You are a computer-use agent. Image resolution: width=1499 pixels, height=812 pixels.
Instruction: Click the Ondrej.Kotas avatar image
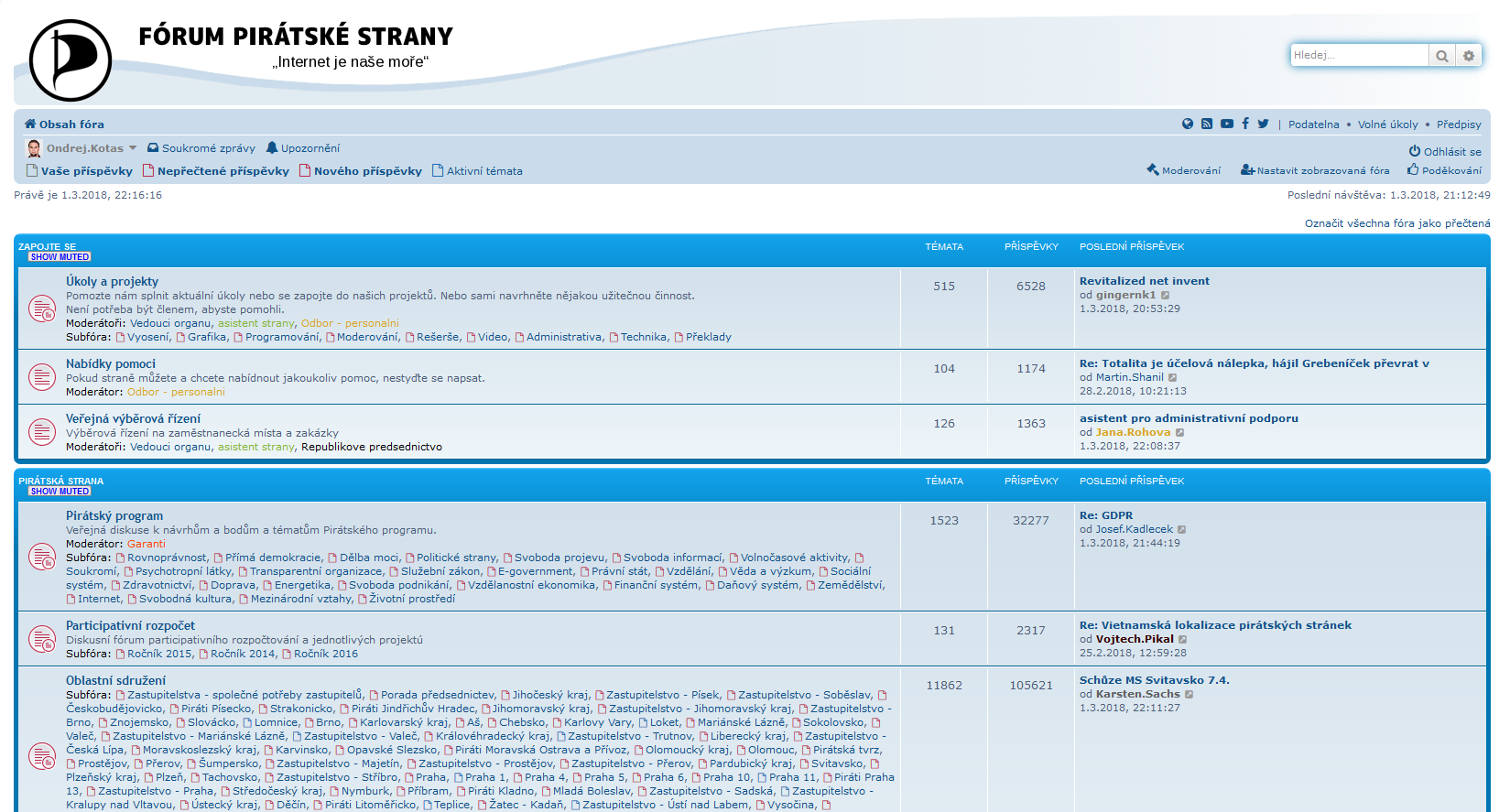coord(34,148)
